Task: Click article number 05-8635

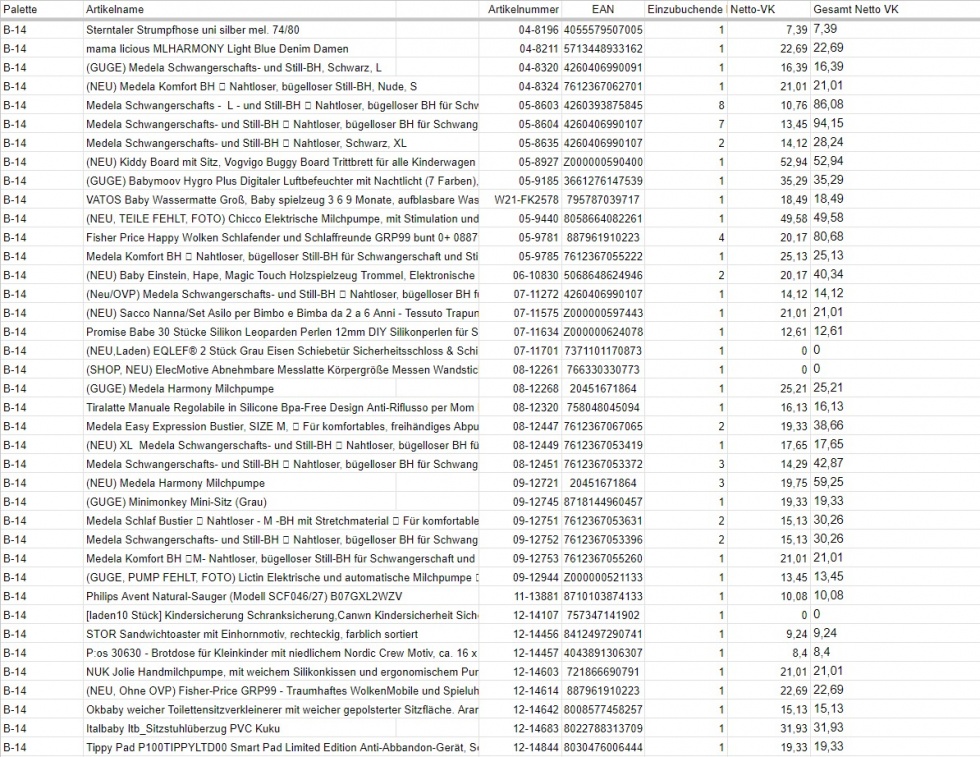Action: tap(538, 143)
